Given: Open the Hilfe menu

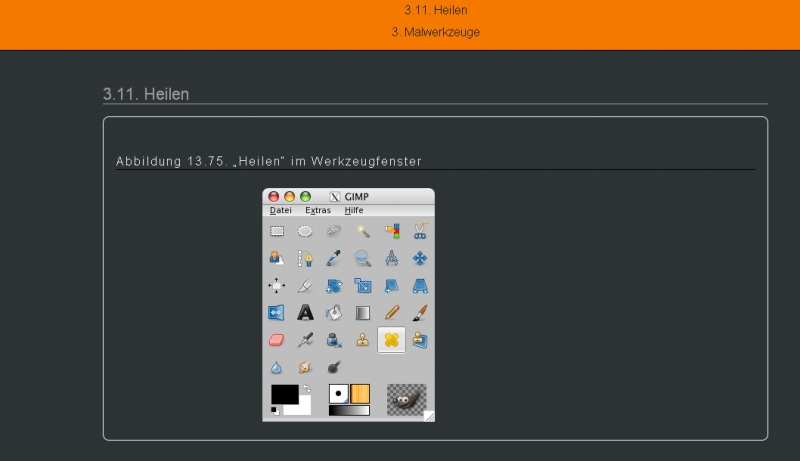Looking at the screenshot, I should (x=354, y=210).
